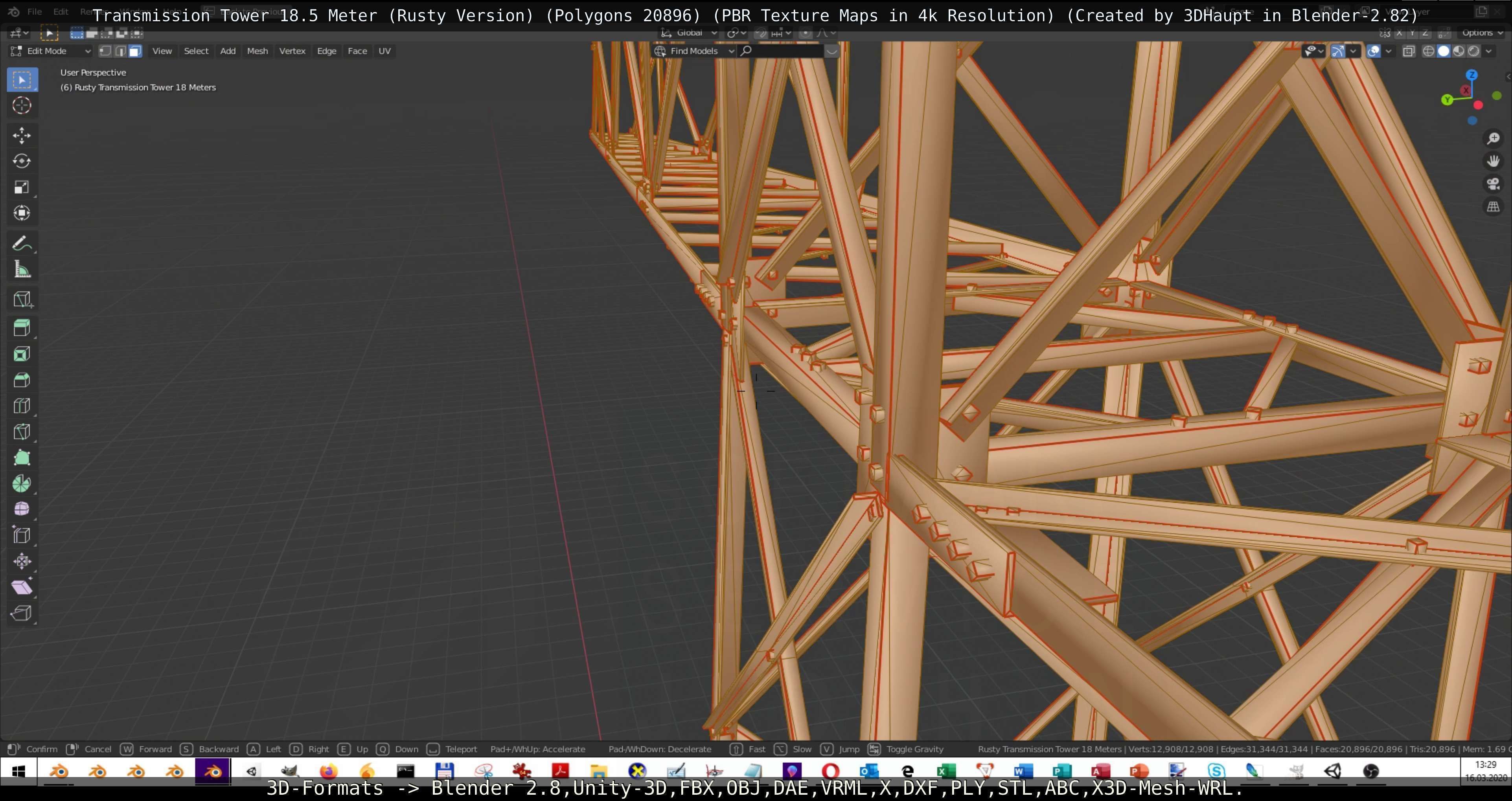
Task: Toggle mirror X axis button
Action: [x=1399, y=33]
